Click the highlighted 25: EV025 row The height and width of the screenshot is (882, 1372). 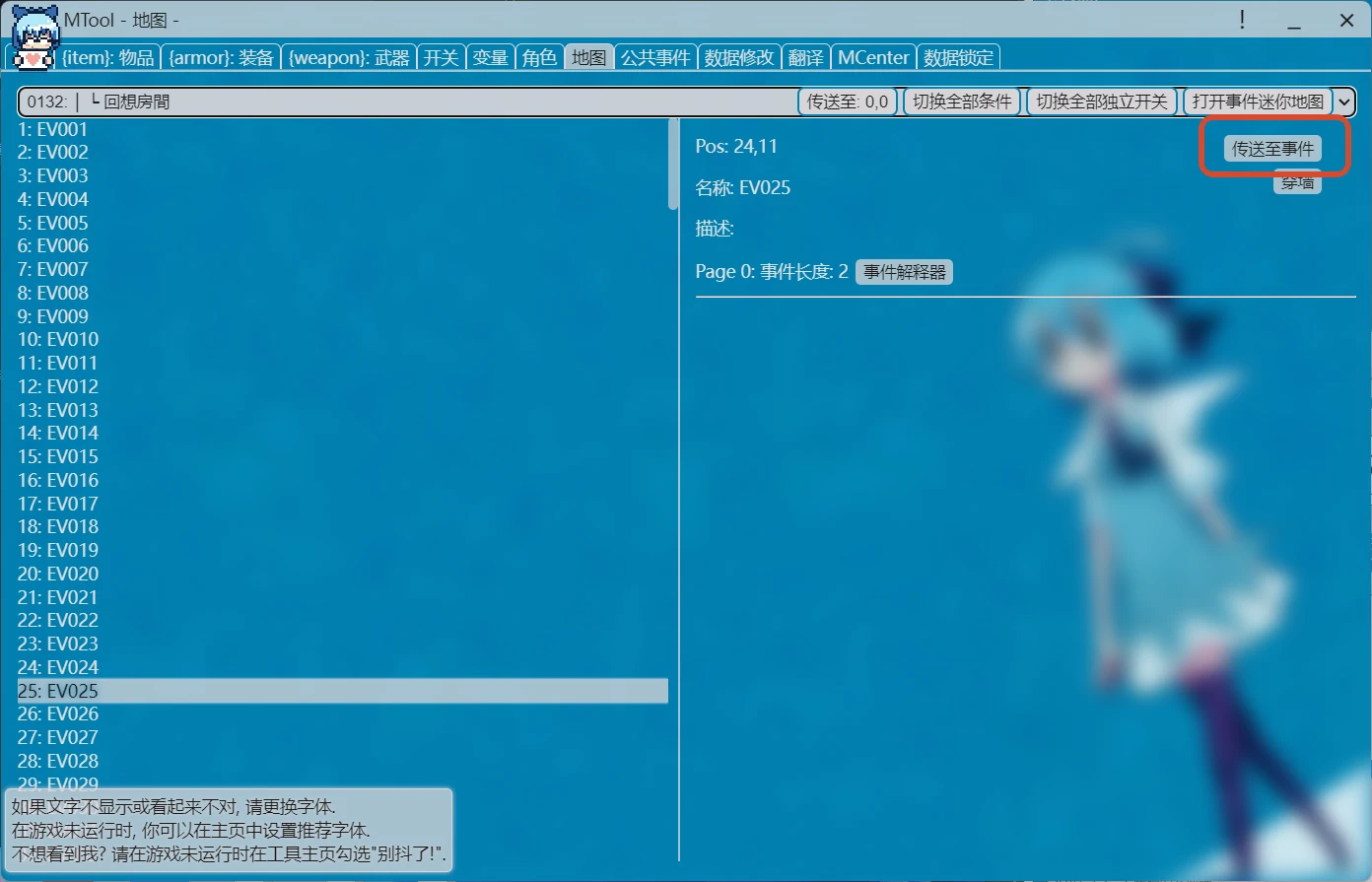click(342, 691)
